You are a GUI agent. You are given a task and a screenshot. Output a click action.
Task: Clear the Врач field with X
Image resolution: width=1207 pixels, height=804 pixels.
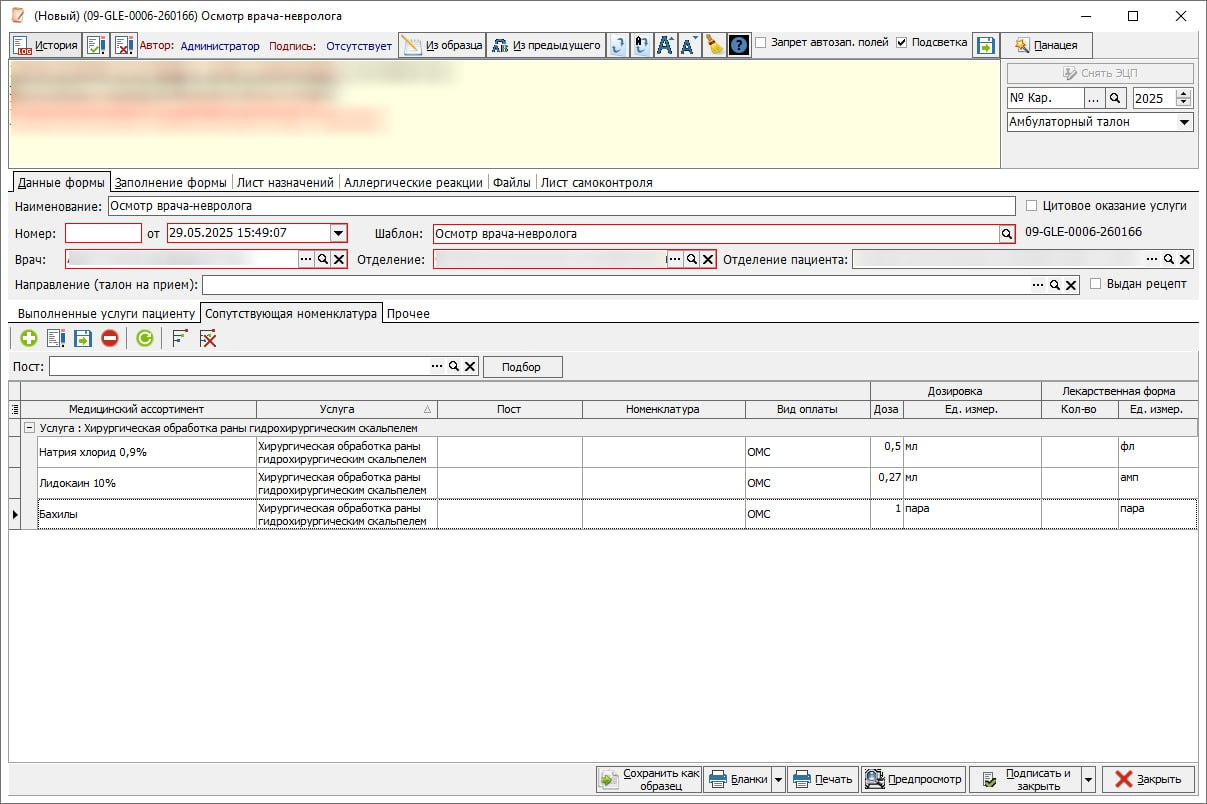point(338,259)
